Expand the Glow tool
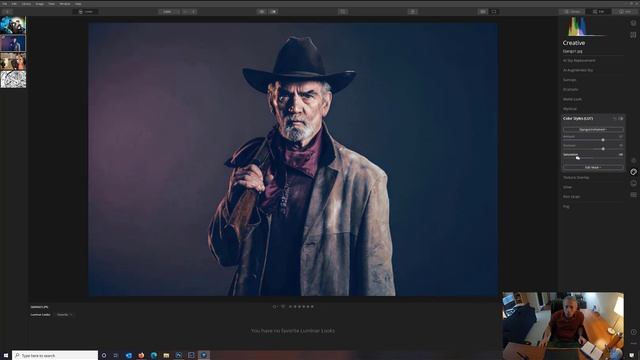 click(567, 187)
